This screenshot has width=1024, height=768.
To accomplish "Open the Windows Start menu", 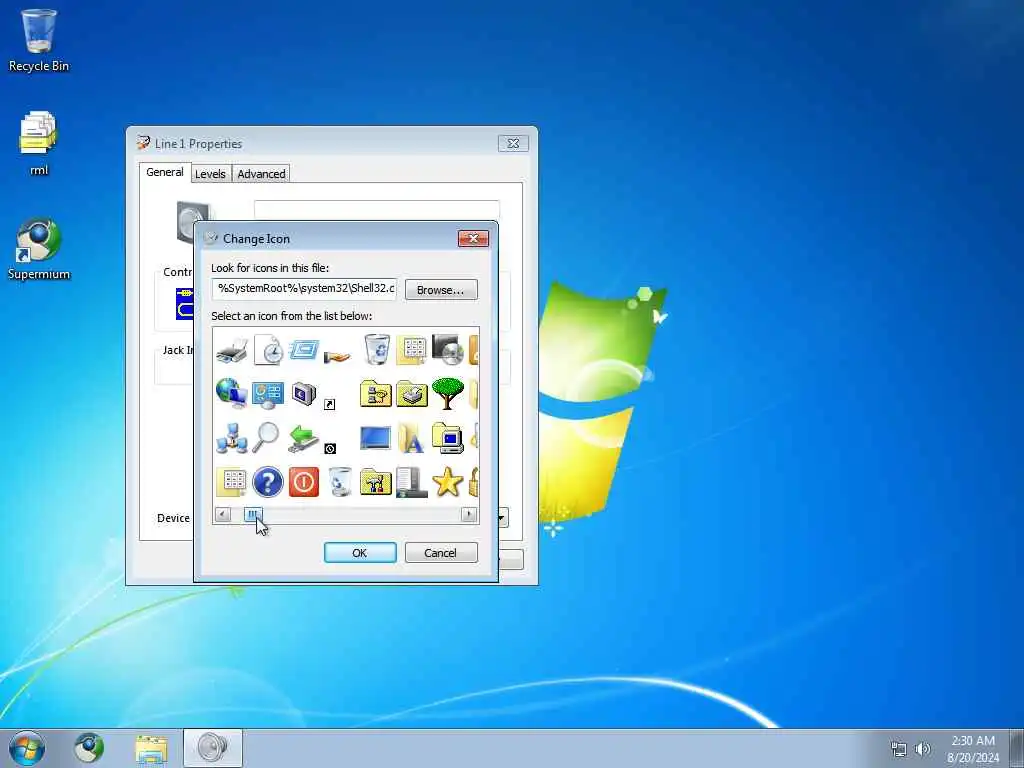I will tap(27, 748).
